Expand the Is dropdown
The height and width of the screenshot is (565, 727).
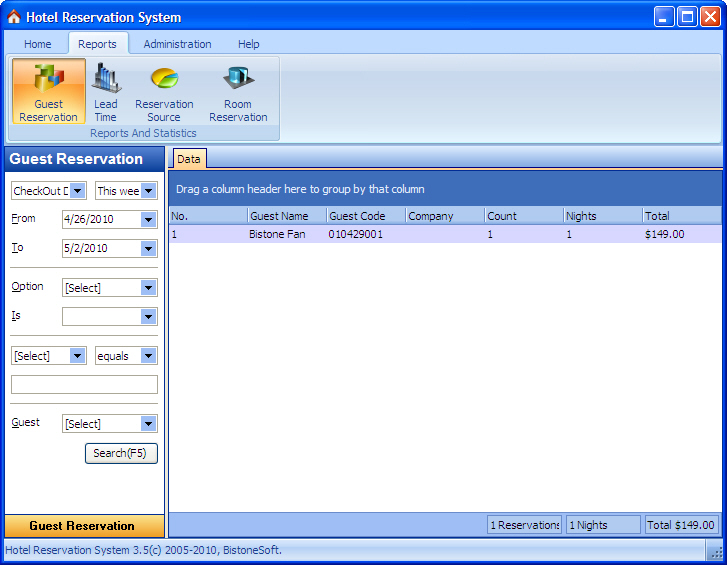(148, 317)
